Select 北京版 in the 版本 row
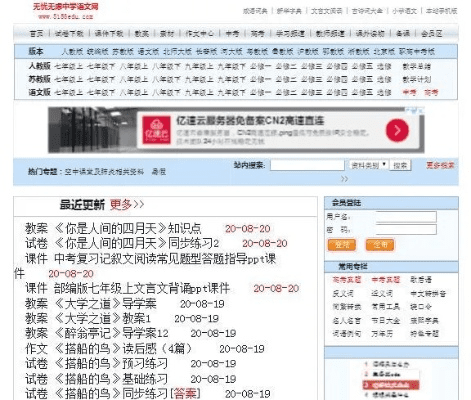This screenshot has width=471, height=400. 384,52
